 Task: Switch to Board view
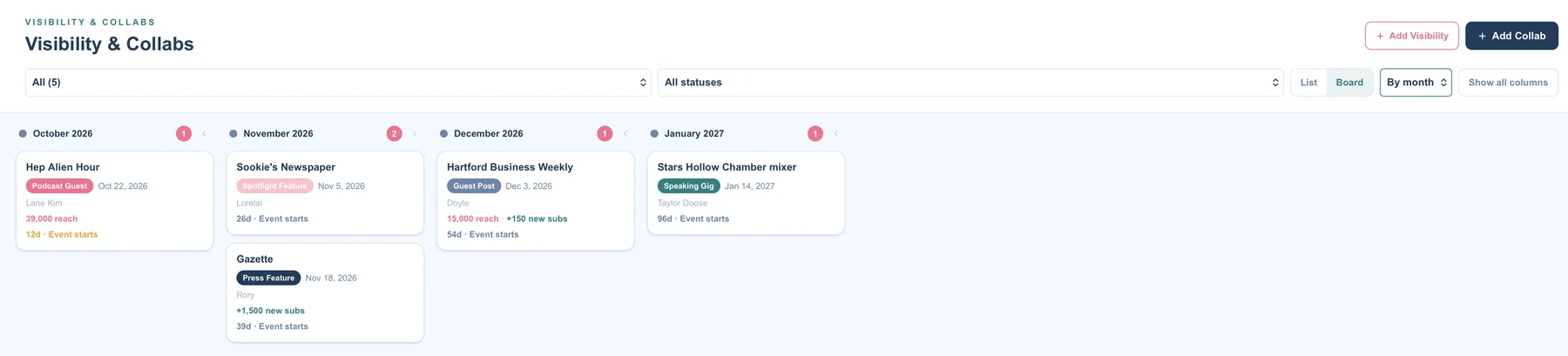[x=1349, y=83]
